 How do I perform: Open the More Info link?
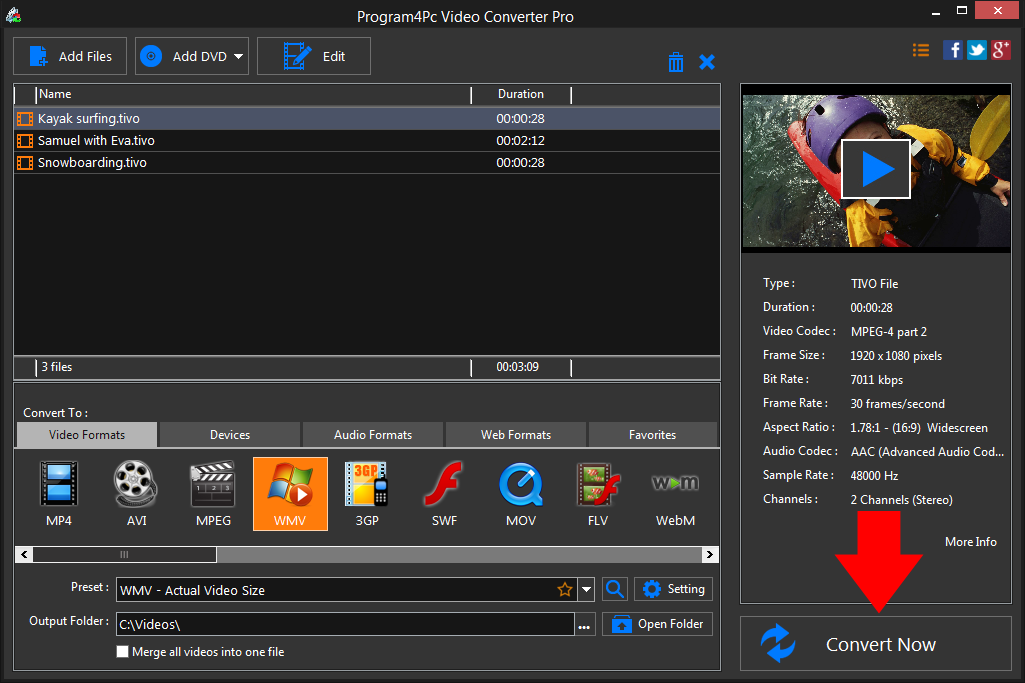tap(971, 542)
